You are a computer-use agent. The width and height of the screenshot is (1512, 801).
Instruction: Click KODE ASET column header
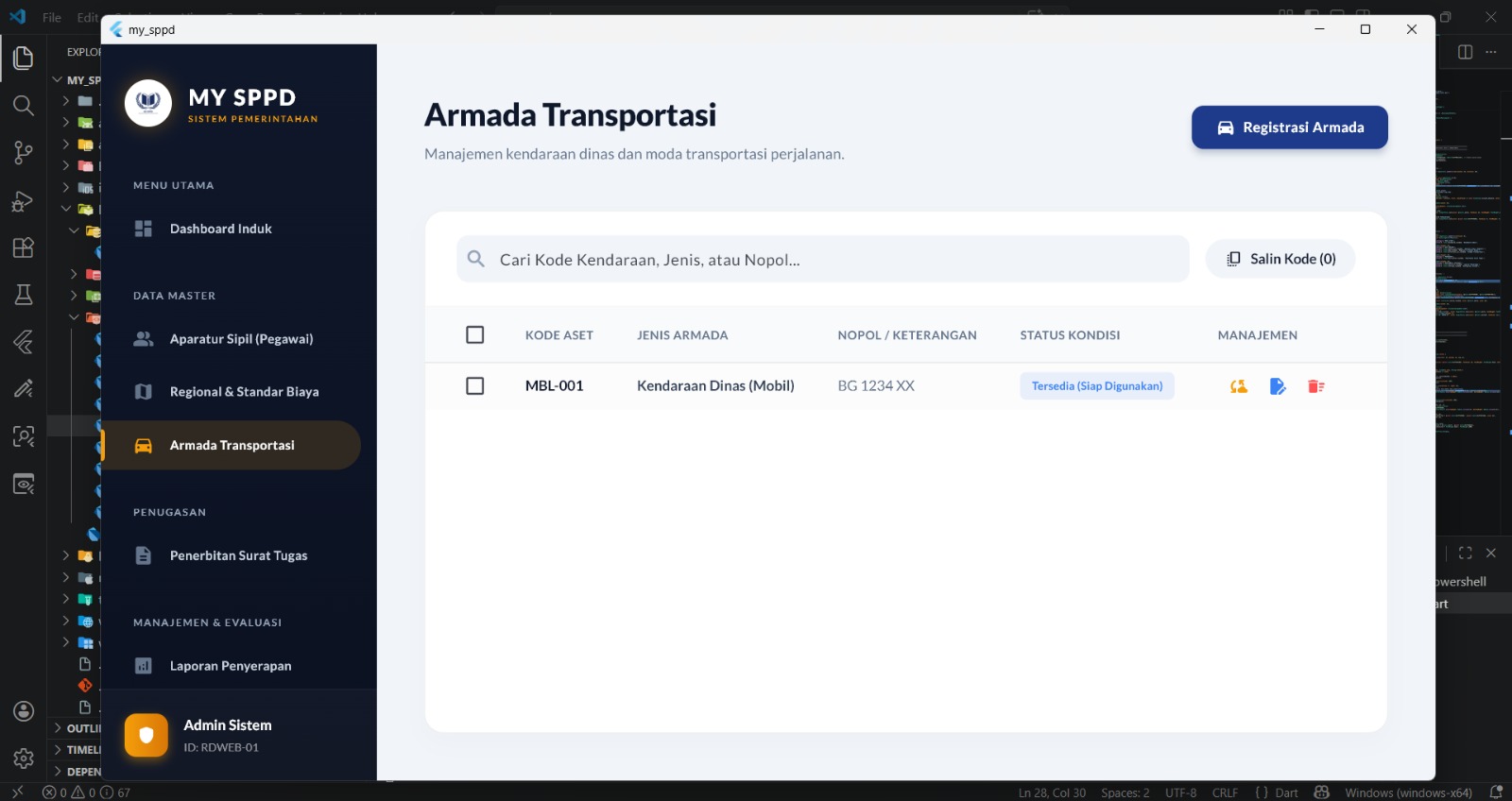pyautogui.click(x=559, y=334)
